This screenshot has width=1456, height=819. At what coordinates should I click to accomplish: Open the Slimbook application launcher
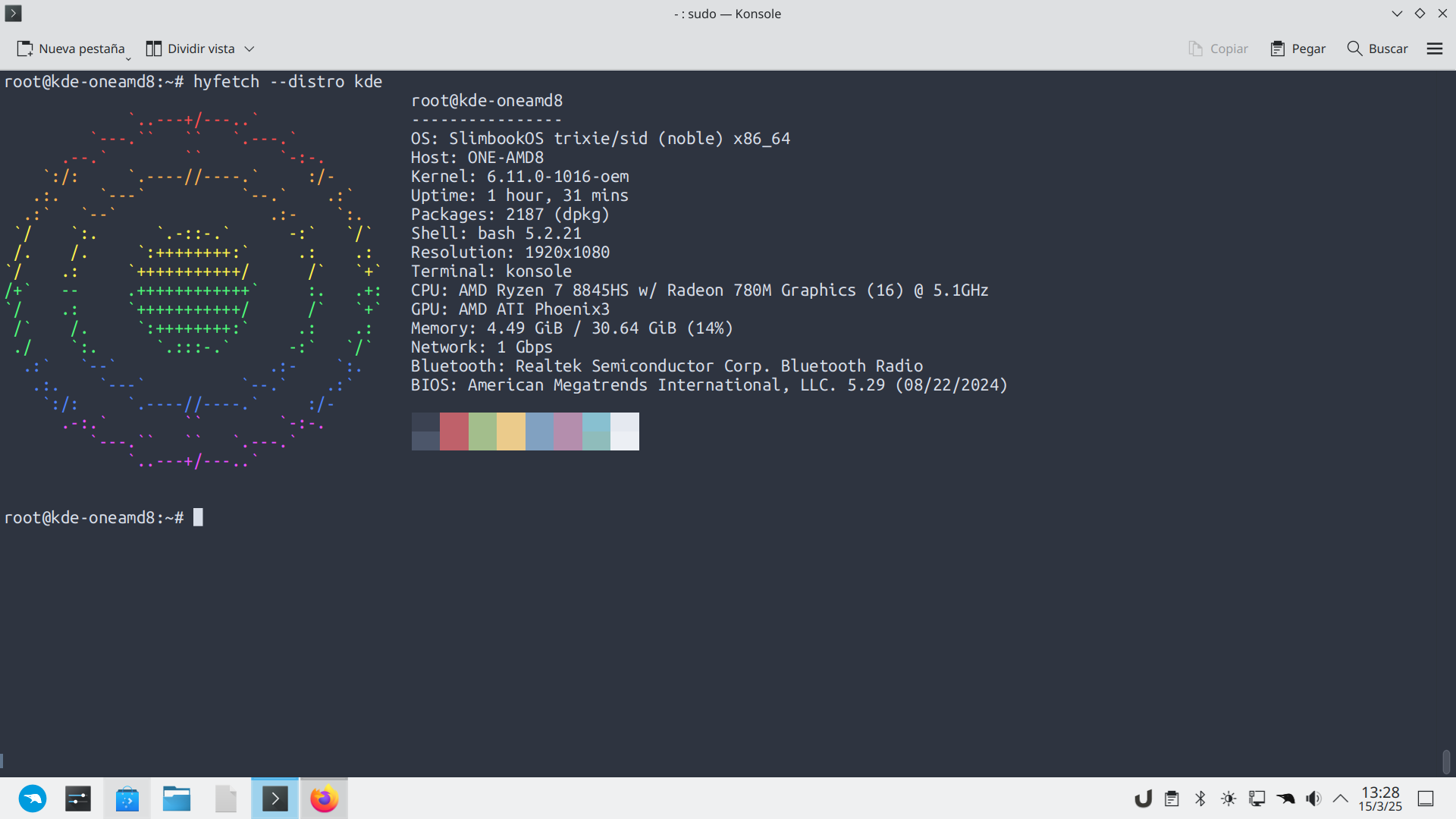pyautogui.click(x=33, y=799)
